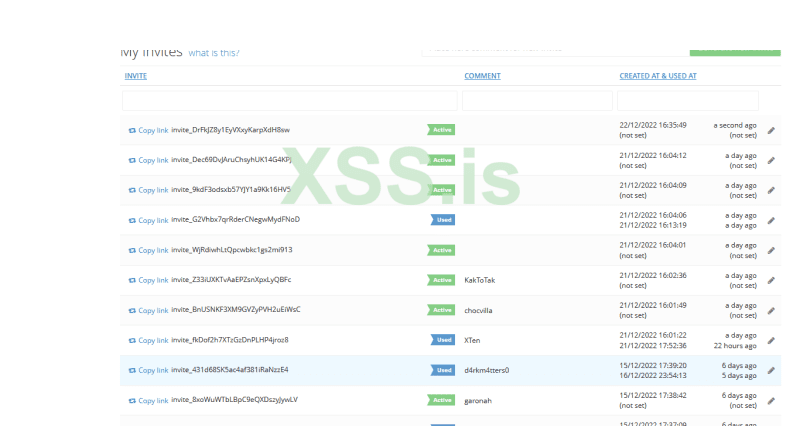Select the invite code starting with invite_8xoWu
The width and height of the screenshot is (800, 426).
pyautogui.click(x=235, y=399)
